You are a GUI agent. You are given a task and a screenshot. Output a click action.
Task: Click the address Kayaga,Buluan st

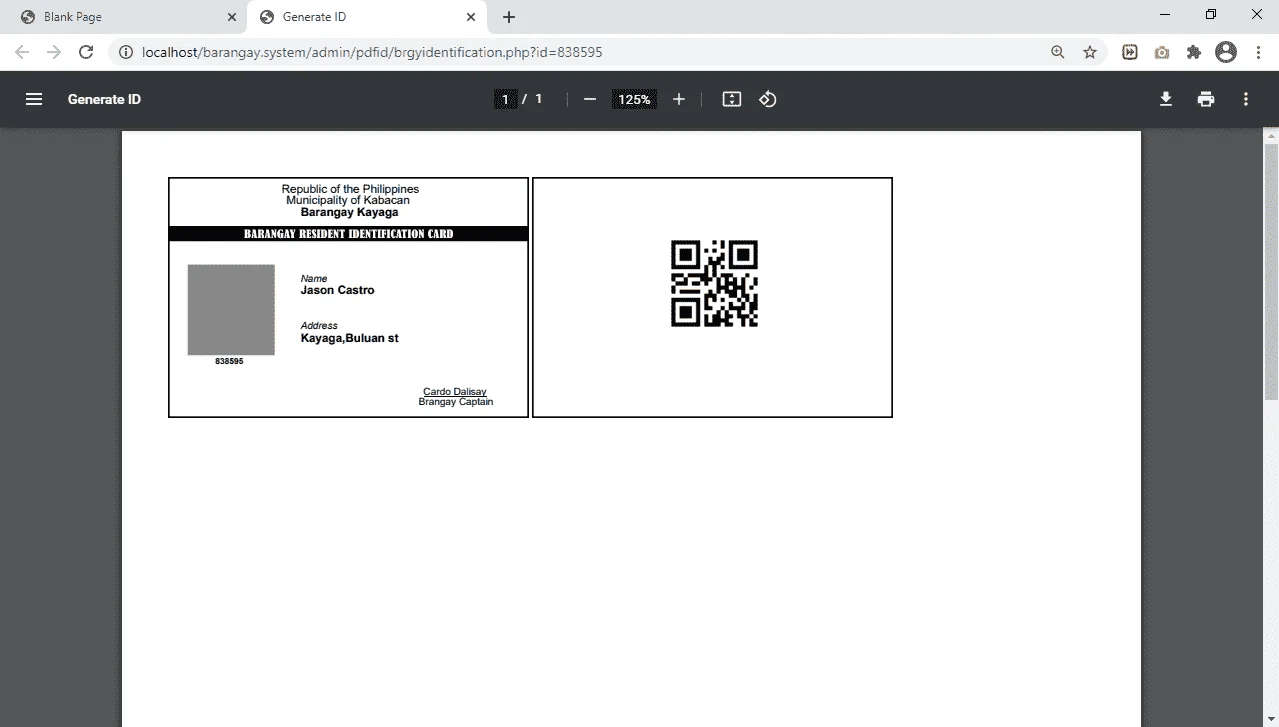[x=350, y=338]
